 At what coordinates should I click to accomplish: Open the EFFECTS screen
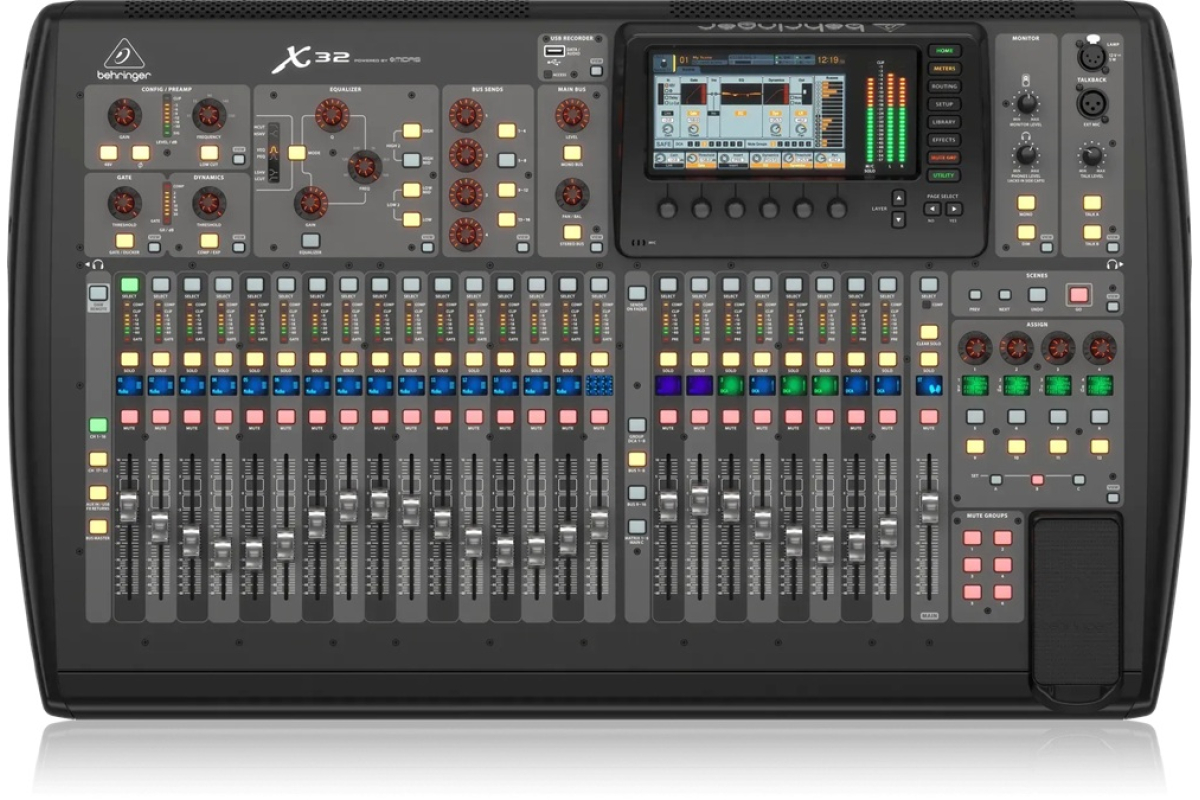pyautogui.click(x=943, y=140)
